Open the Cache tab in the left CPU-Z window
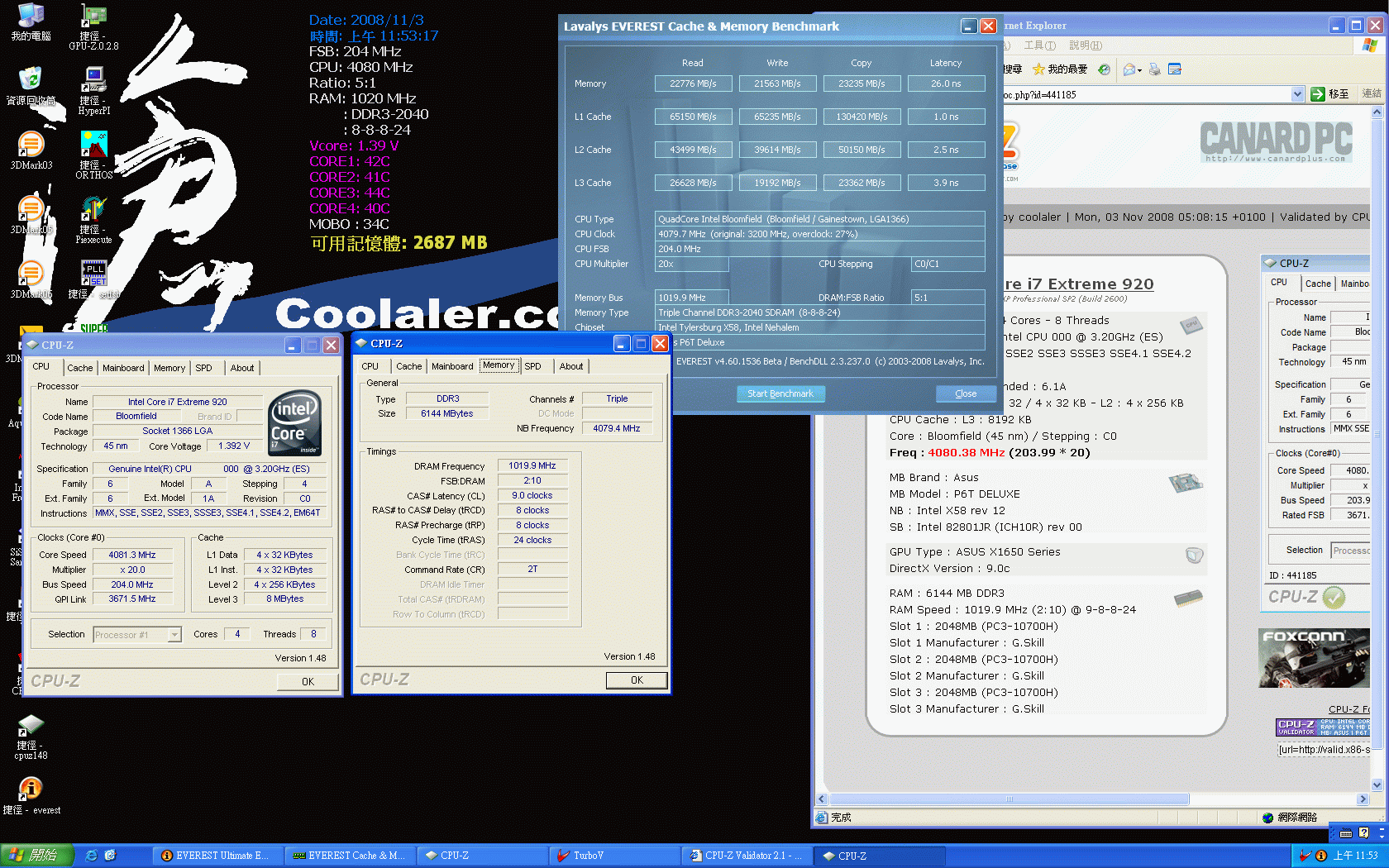Screen dimensions: 1389x868 coord(80,368)
